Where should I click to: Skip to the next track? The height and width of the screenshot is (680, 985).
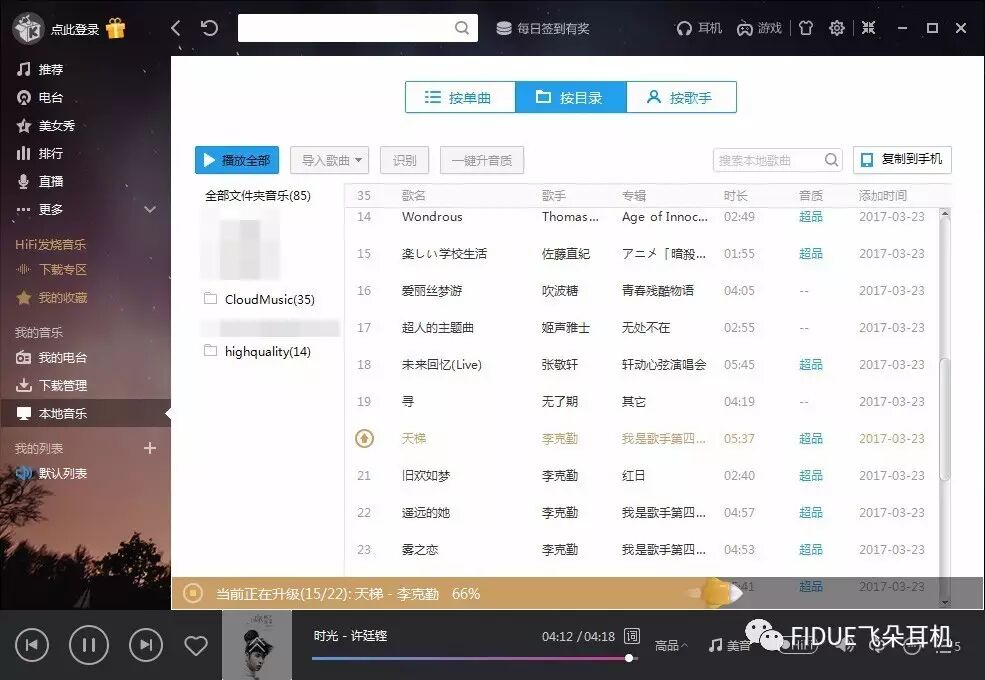(x=146, y=645)
